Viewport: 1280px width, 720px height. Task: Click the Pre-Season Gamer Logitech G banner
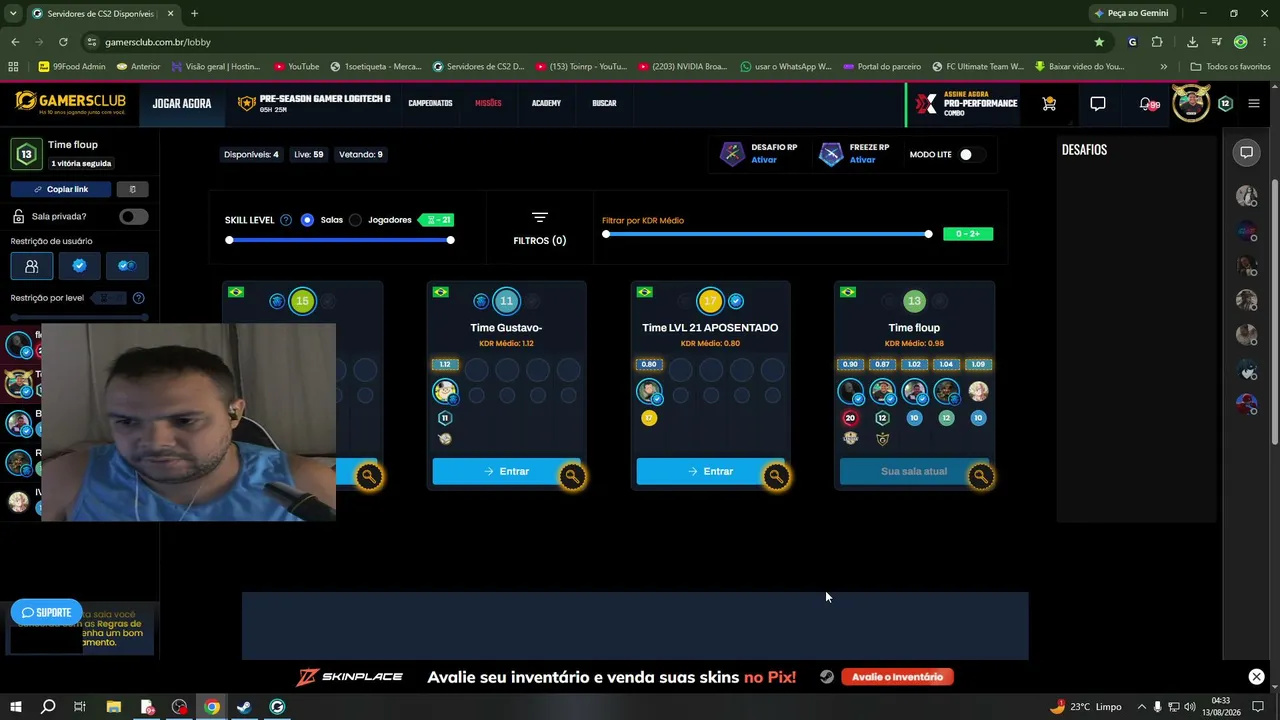[314, 103]
